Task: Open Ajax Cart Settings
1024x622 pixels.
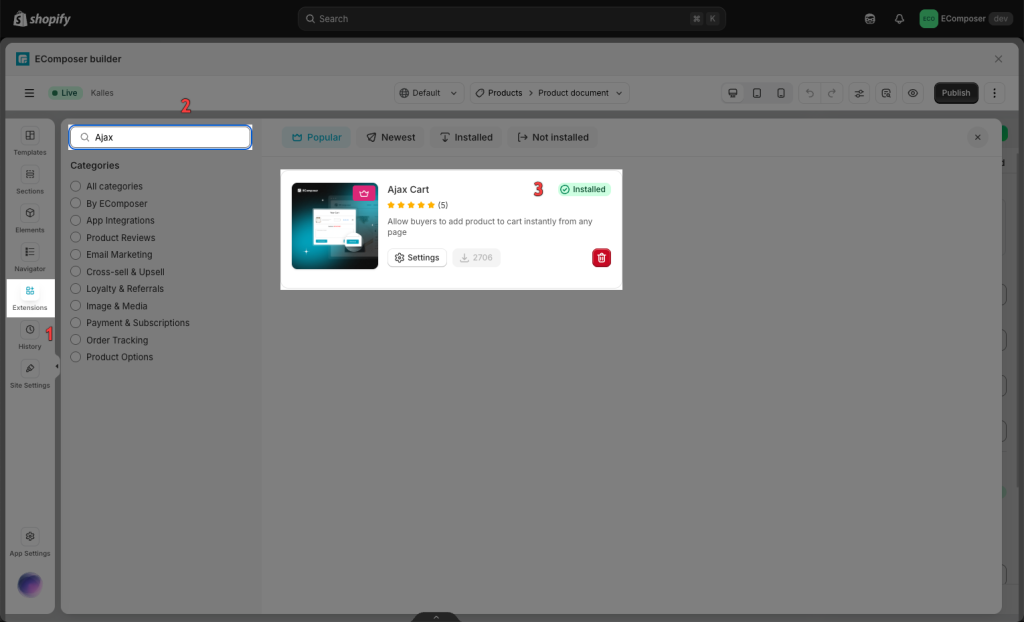Action: tap(417, 258)
